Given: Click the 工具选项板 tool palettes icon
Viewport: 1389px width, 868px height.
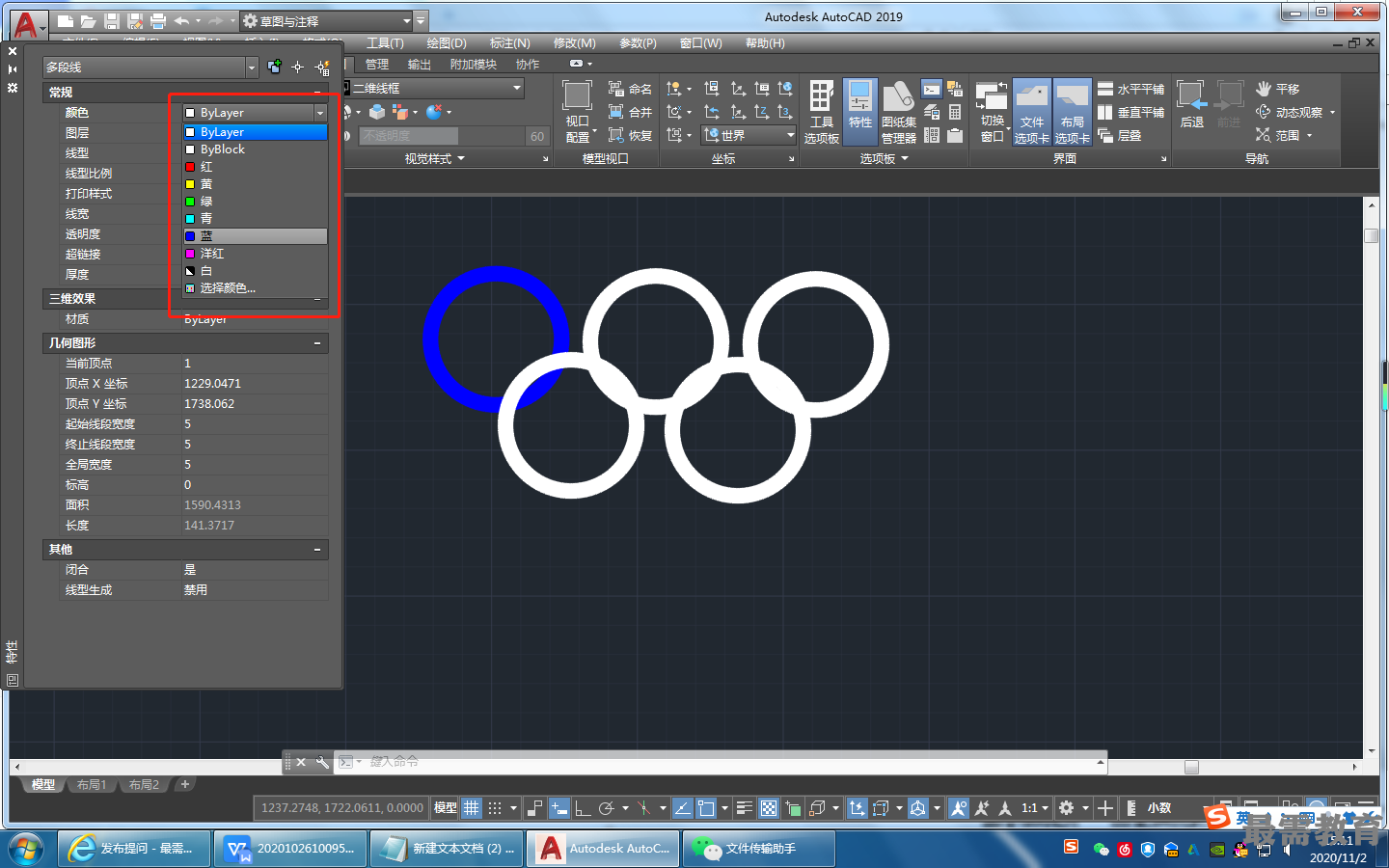Looking at the screenshot, I should tap(821, 112).
